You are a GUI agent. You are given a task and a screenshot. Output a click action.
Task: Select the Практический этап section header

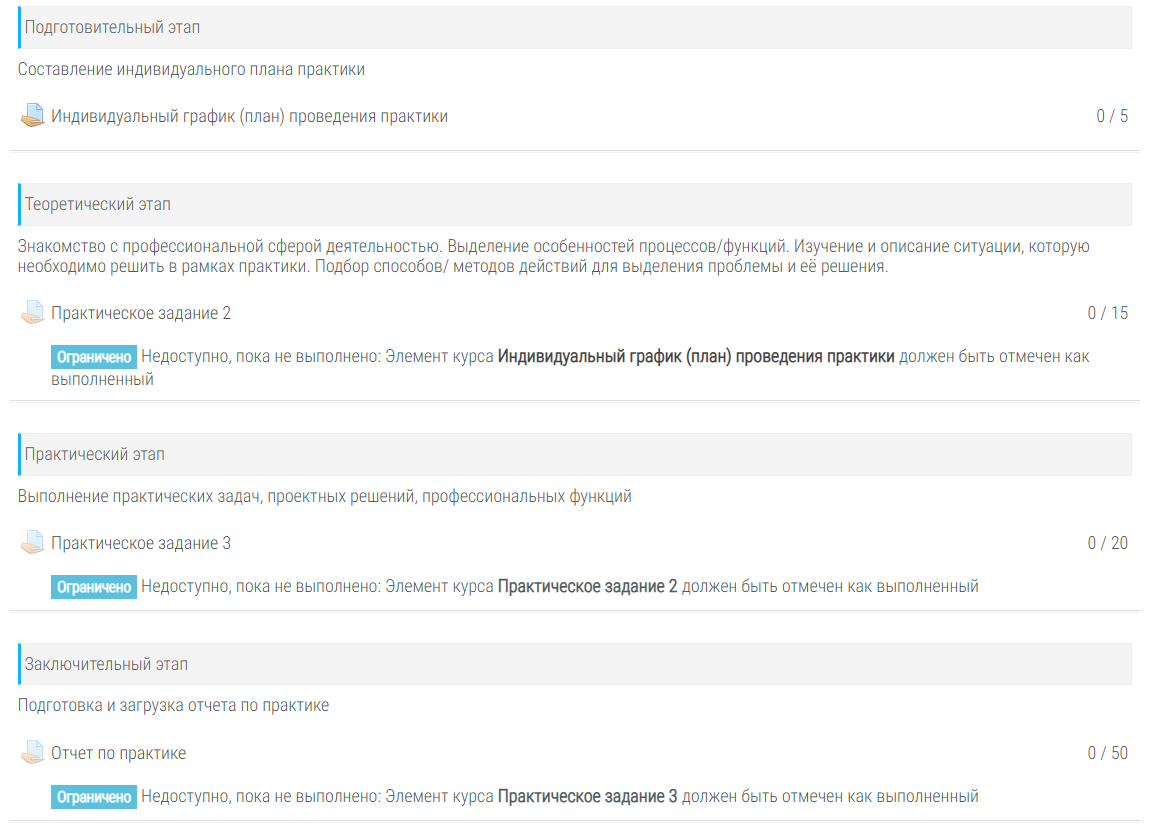[95, 454]
